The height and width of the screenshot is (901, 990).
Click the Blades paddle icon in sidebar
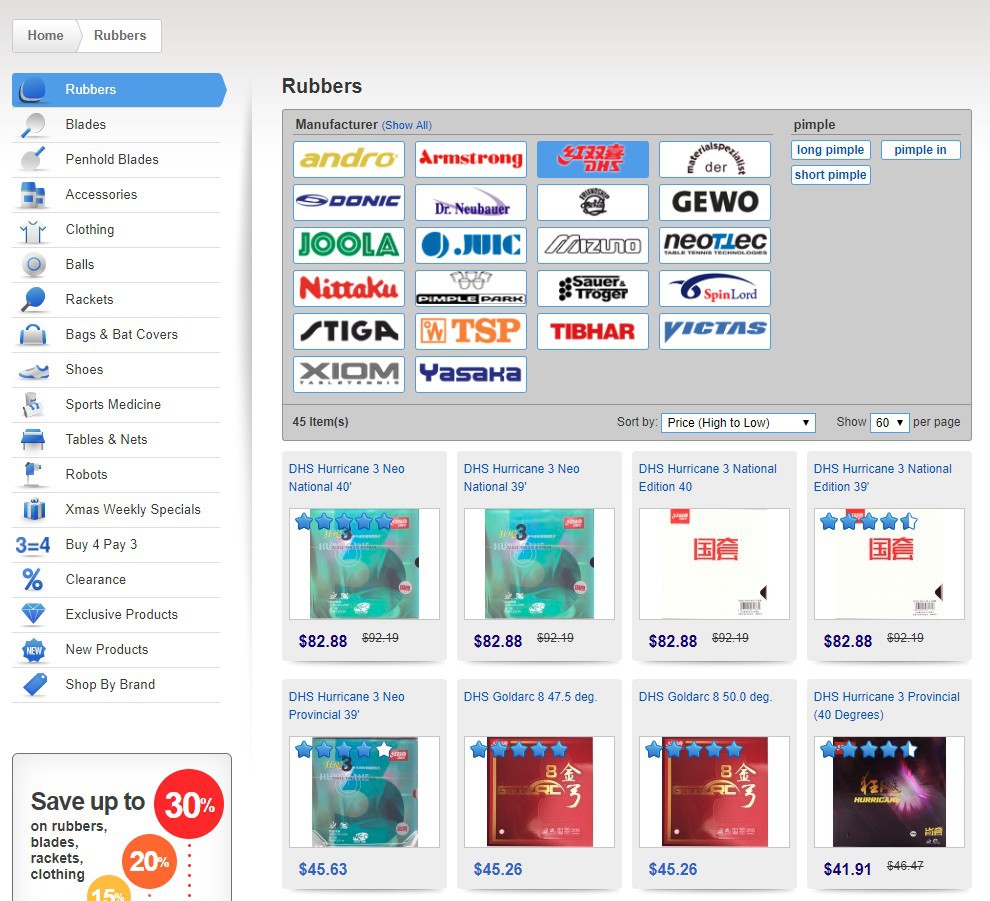coord(33,124)
